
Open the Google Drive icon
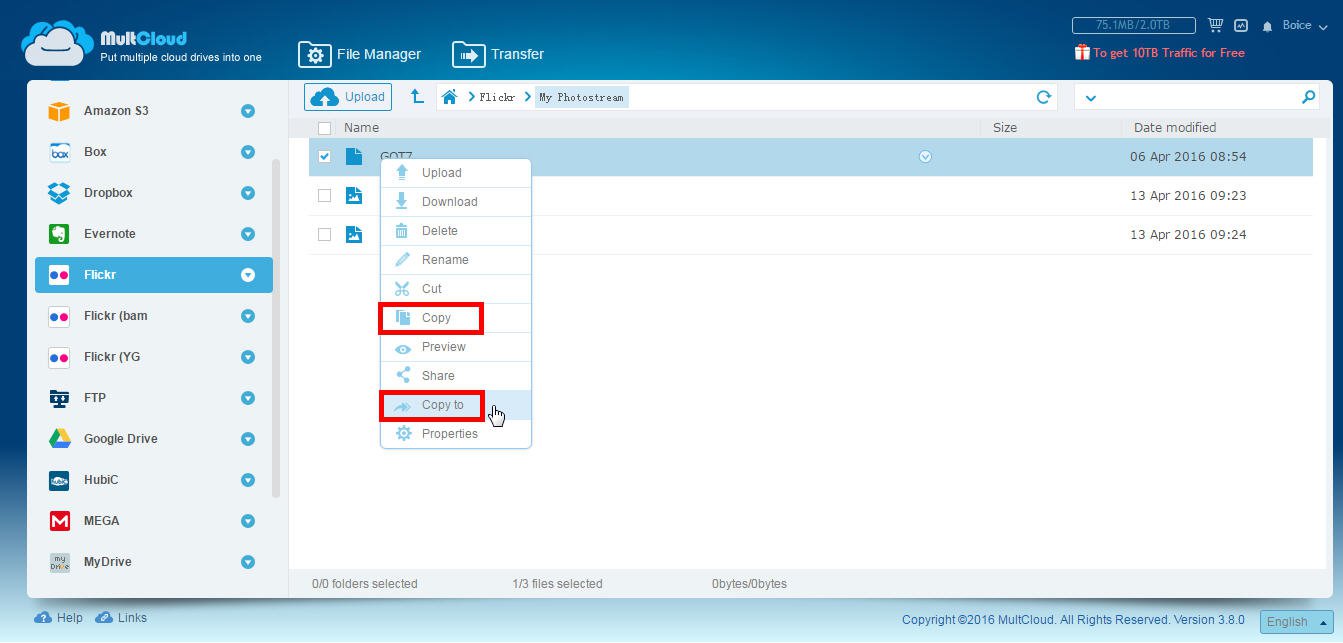59,439
